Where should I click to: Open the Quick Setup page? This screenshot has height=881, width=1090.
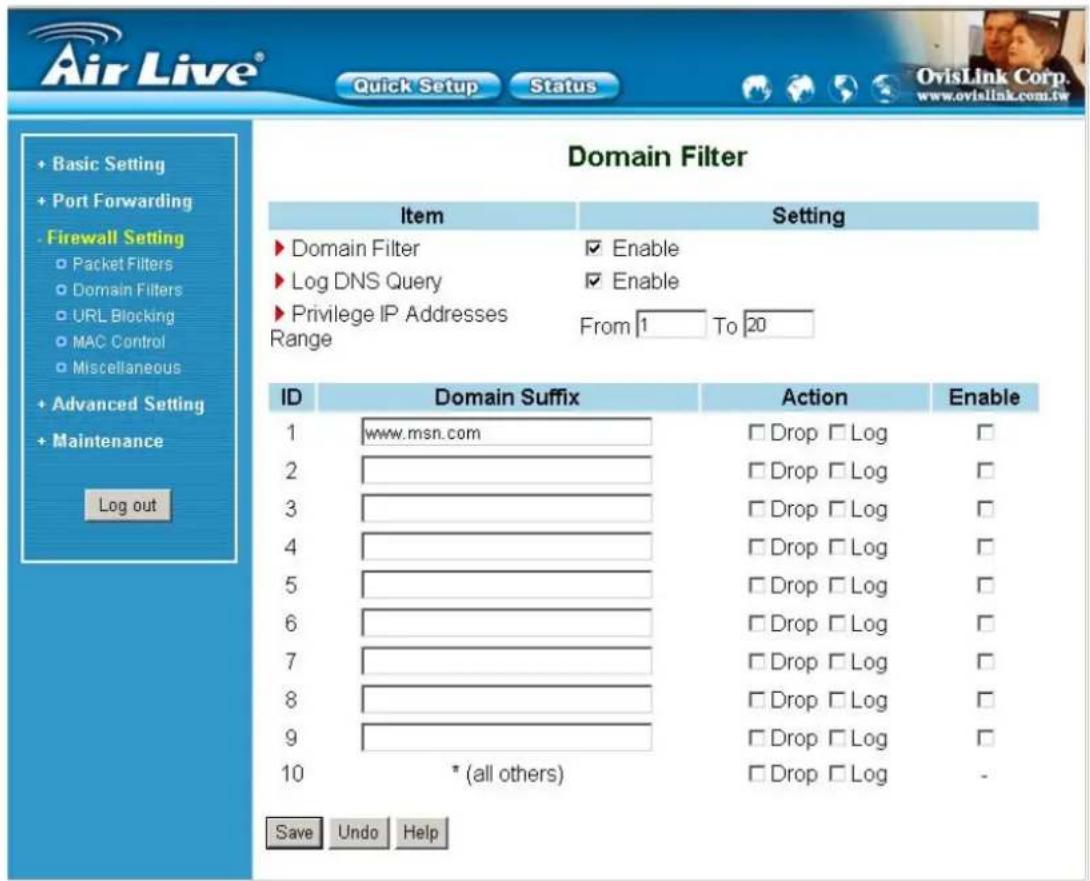(417, 86)
